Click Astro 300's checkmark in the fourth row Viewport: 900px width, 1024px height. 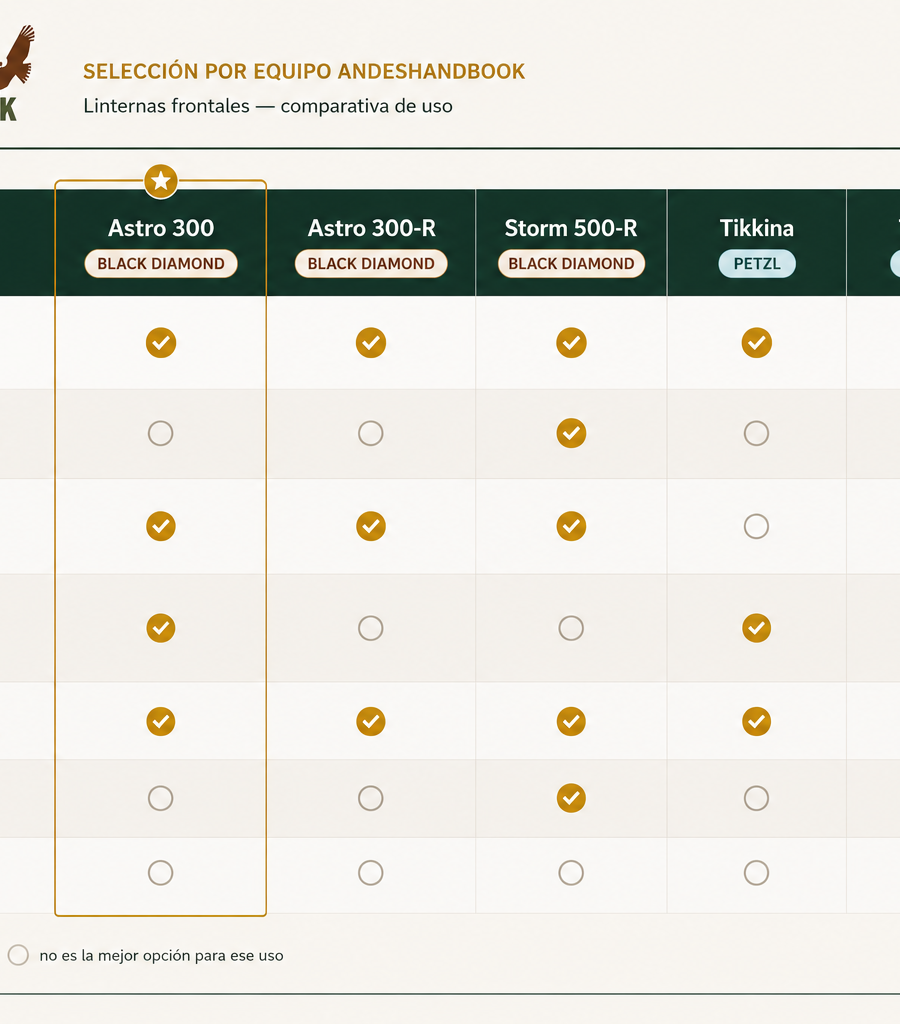pyautogui.click(x=161, y=628)
